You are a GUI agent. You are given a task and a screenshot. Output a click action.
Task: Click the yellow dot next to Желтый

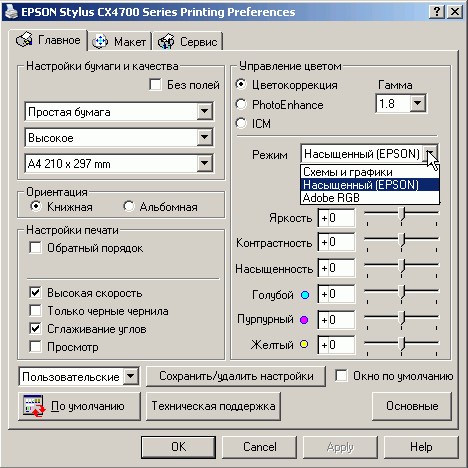[x=304, y=344]
